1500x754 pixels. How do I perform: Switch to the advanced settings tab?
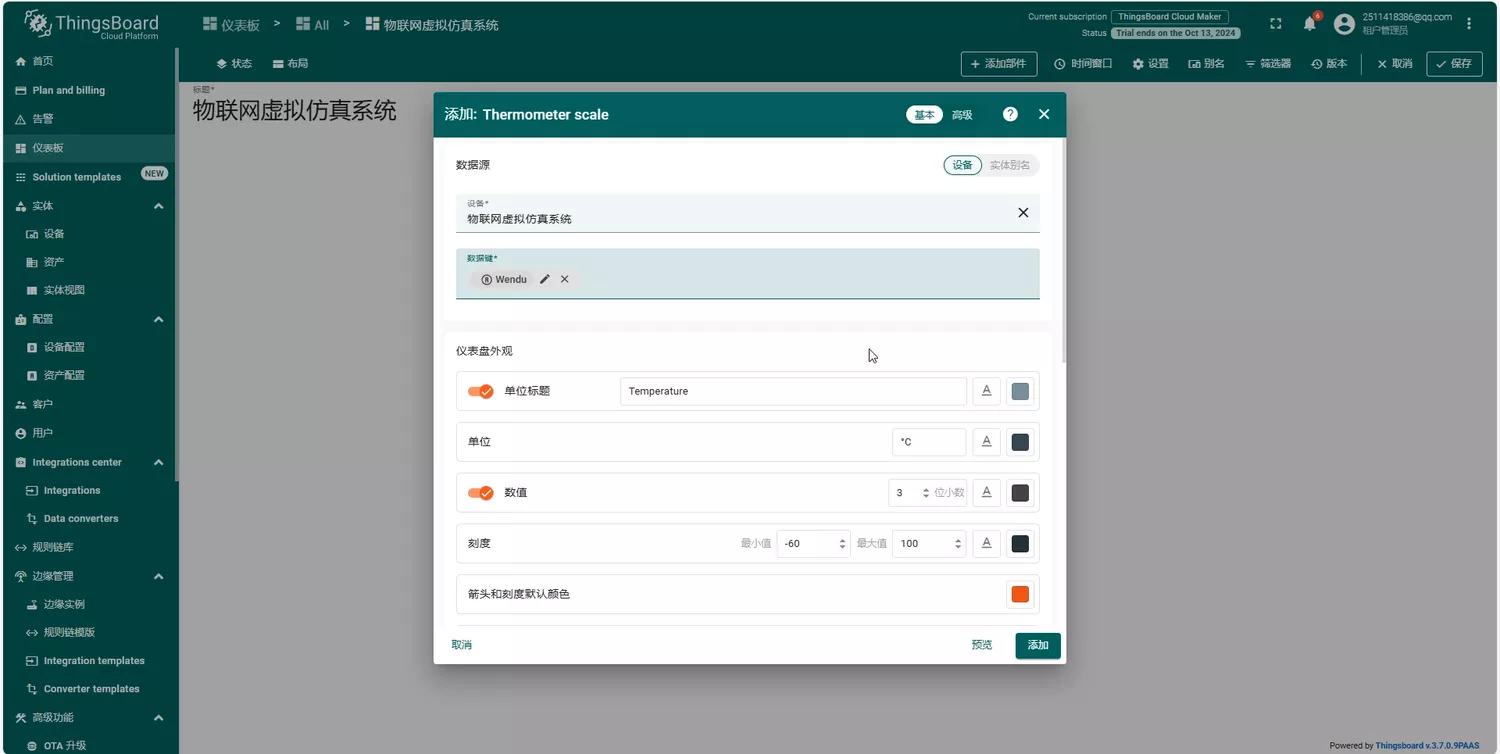coord(962,115)
